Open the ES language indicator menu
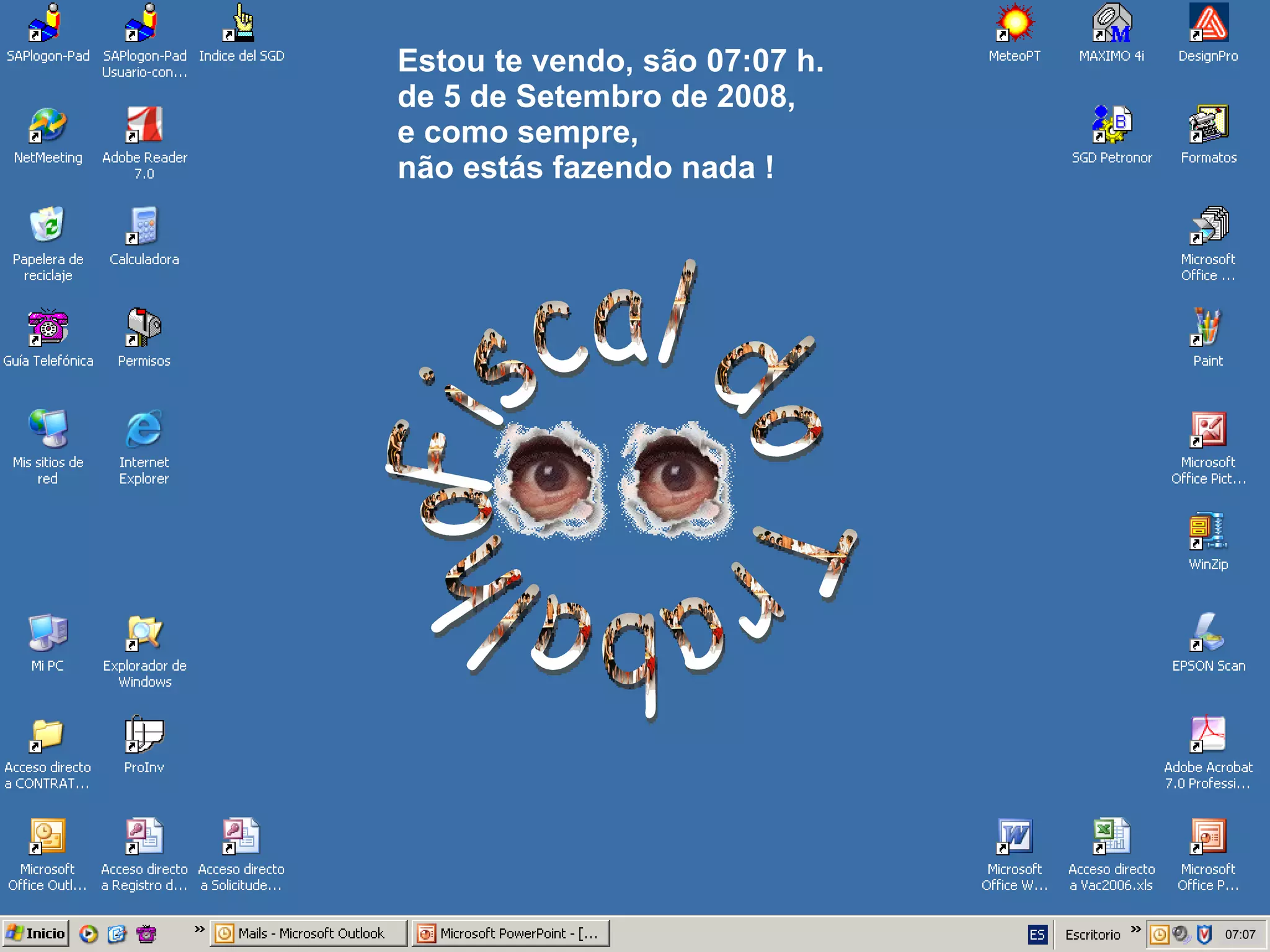The image size is (1270, 952). [1037, 934]
